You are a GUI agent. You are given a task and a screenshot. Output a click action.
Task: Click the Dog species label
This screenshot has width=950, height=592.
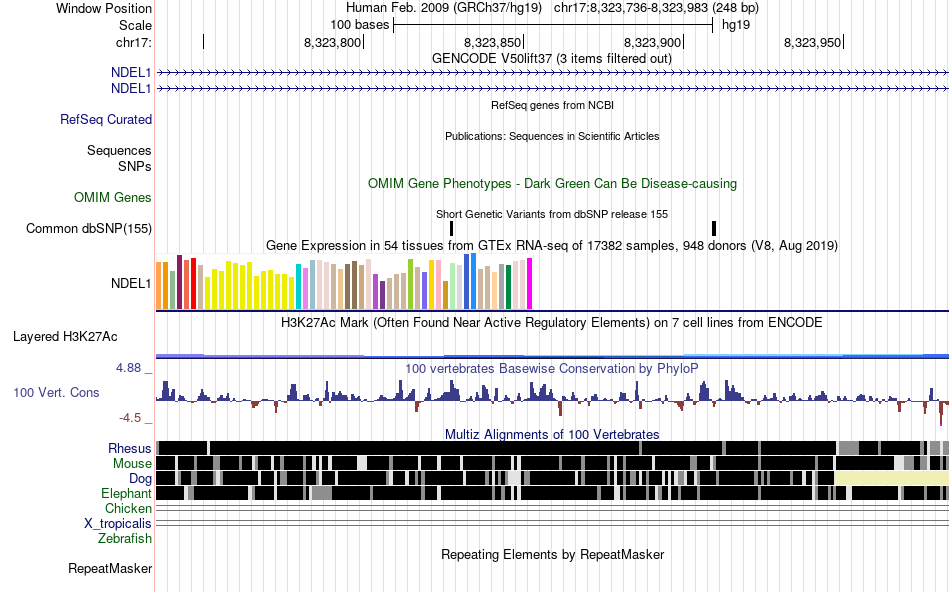(140, 479)
